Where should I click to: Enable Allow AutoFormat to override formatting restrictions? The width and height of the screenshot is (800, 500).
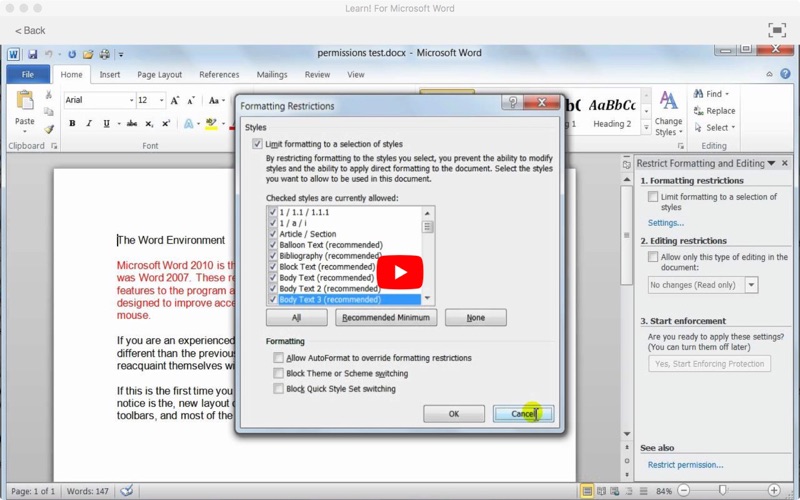coord(278,358)
